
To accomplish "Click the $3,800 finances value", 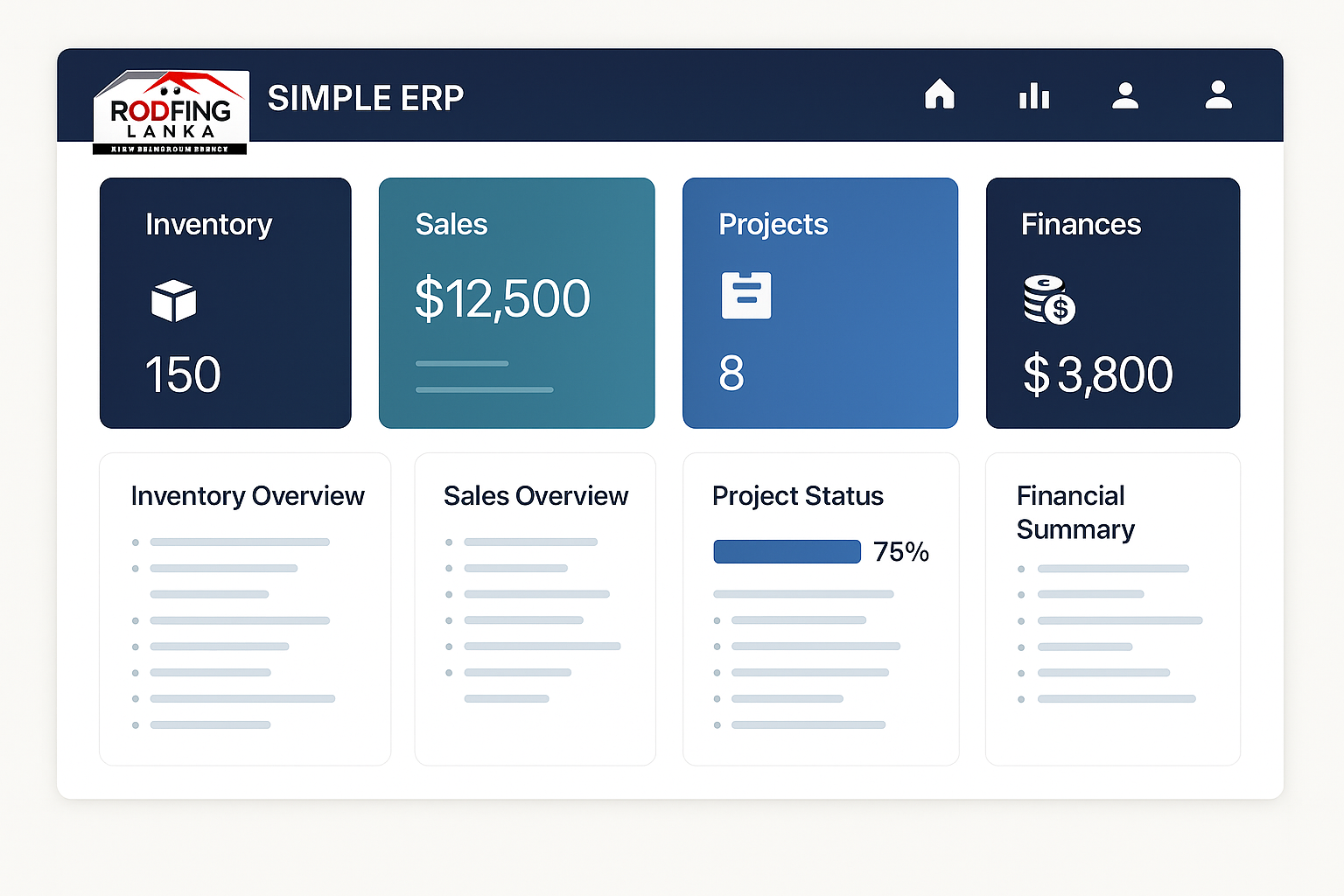I will coord(1098,374).
